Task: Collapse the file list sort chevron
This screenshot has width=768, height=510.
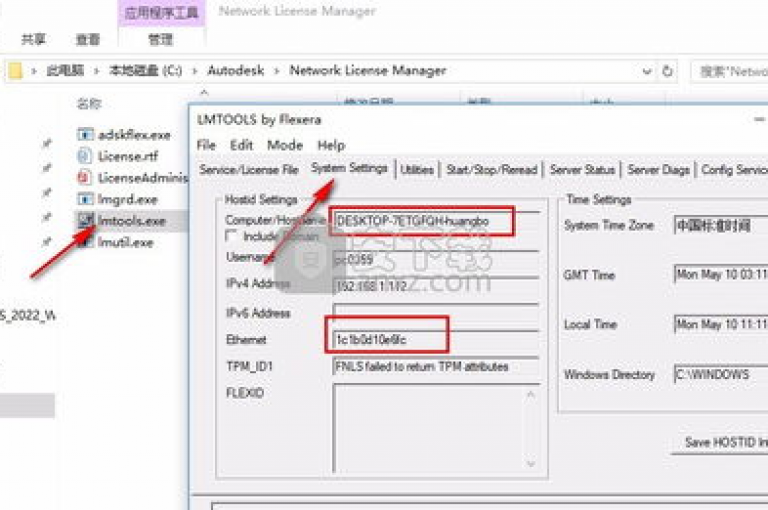Action: click(x=204, y=92)
